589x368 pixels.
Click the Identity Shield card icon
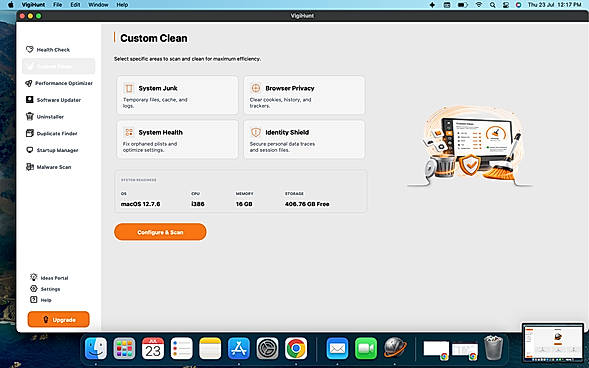pyautogui.click(x=255, y=132)
